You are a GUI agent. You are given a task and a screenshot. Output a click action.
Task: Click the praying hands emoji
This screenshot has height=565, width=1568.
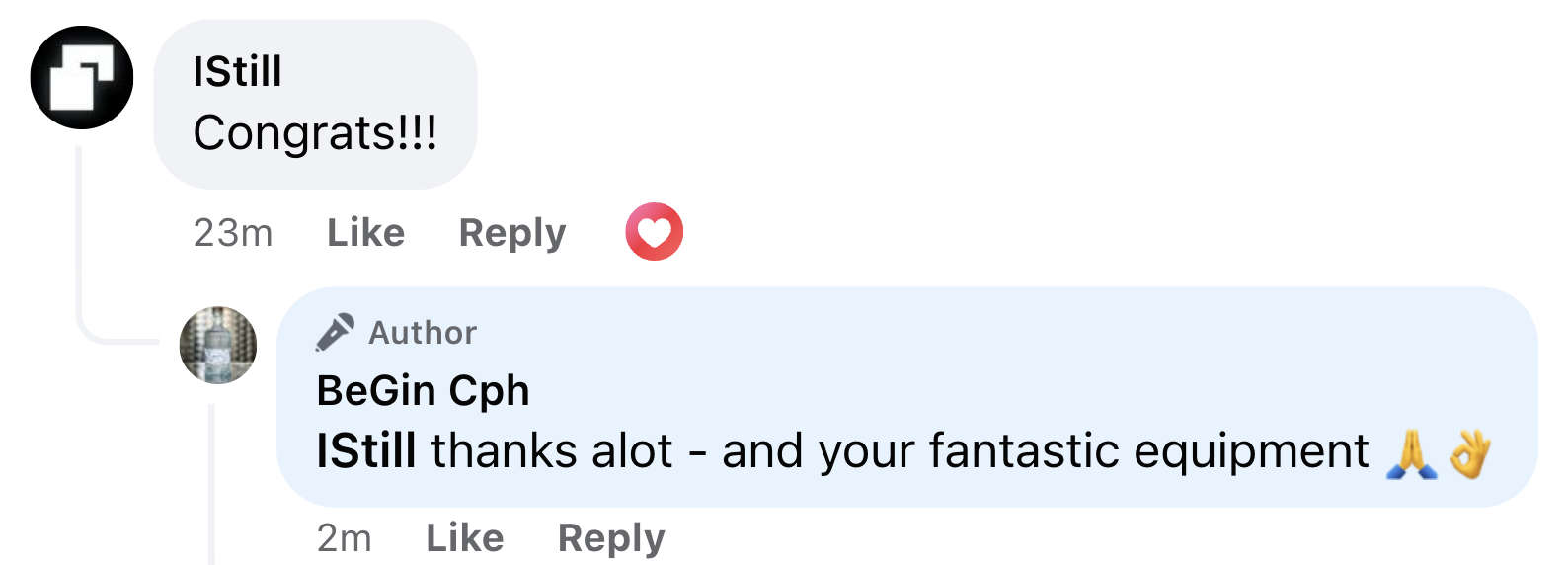click(1411, 454)
